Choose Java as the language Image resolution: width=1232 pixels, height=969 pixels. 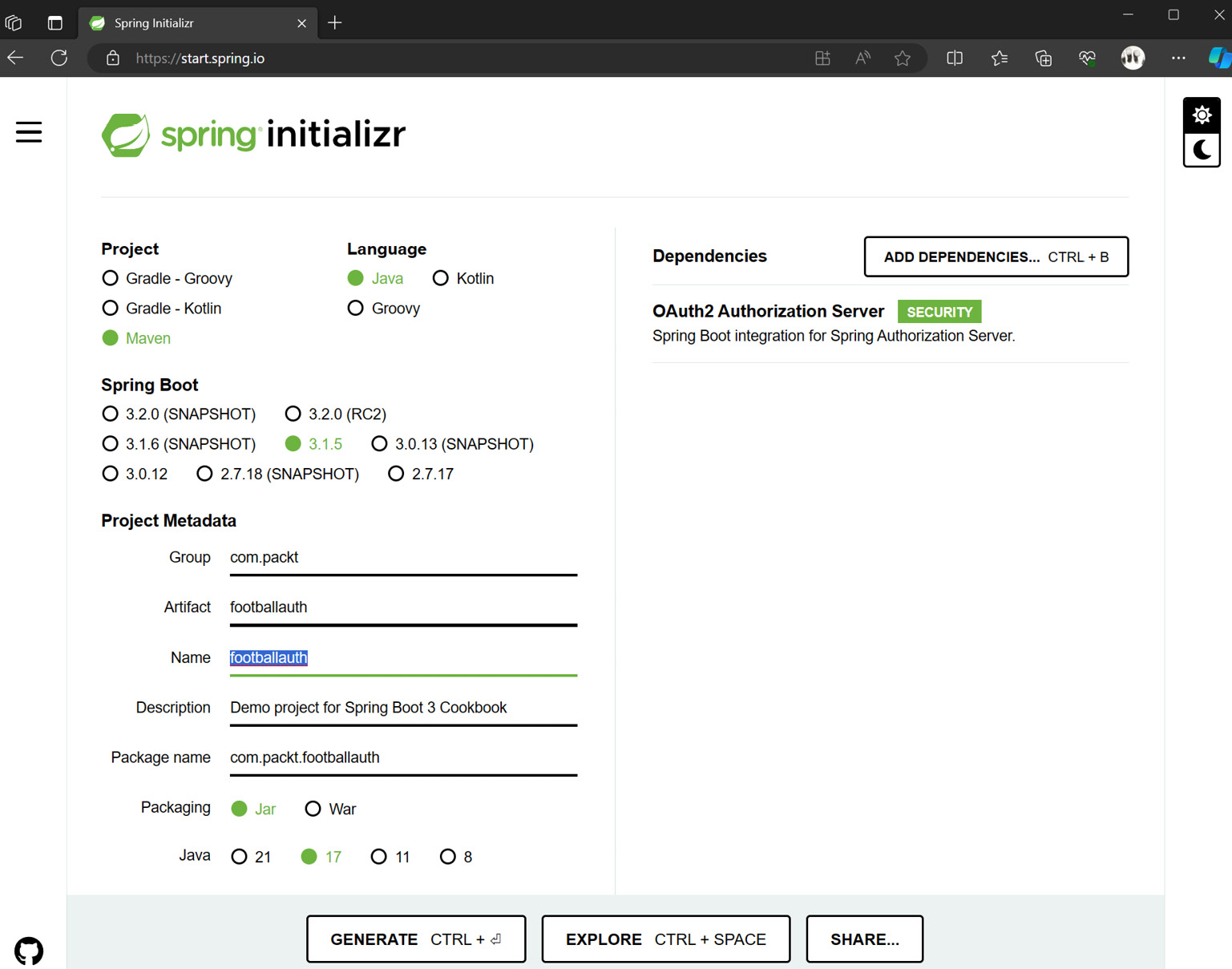pos(375,278)
